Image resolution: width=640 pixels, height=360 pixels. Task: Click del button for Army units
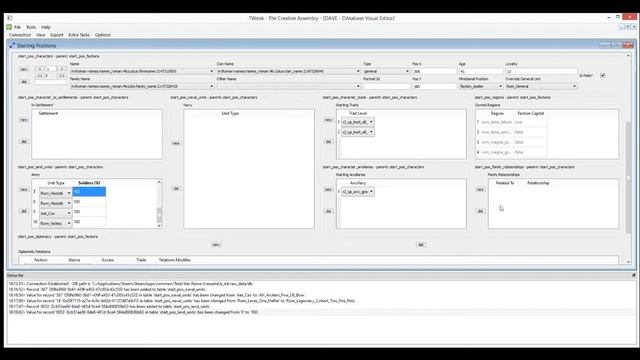(x=24, y=211)
